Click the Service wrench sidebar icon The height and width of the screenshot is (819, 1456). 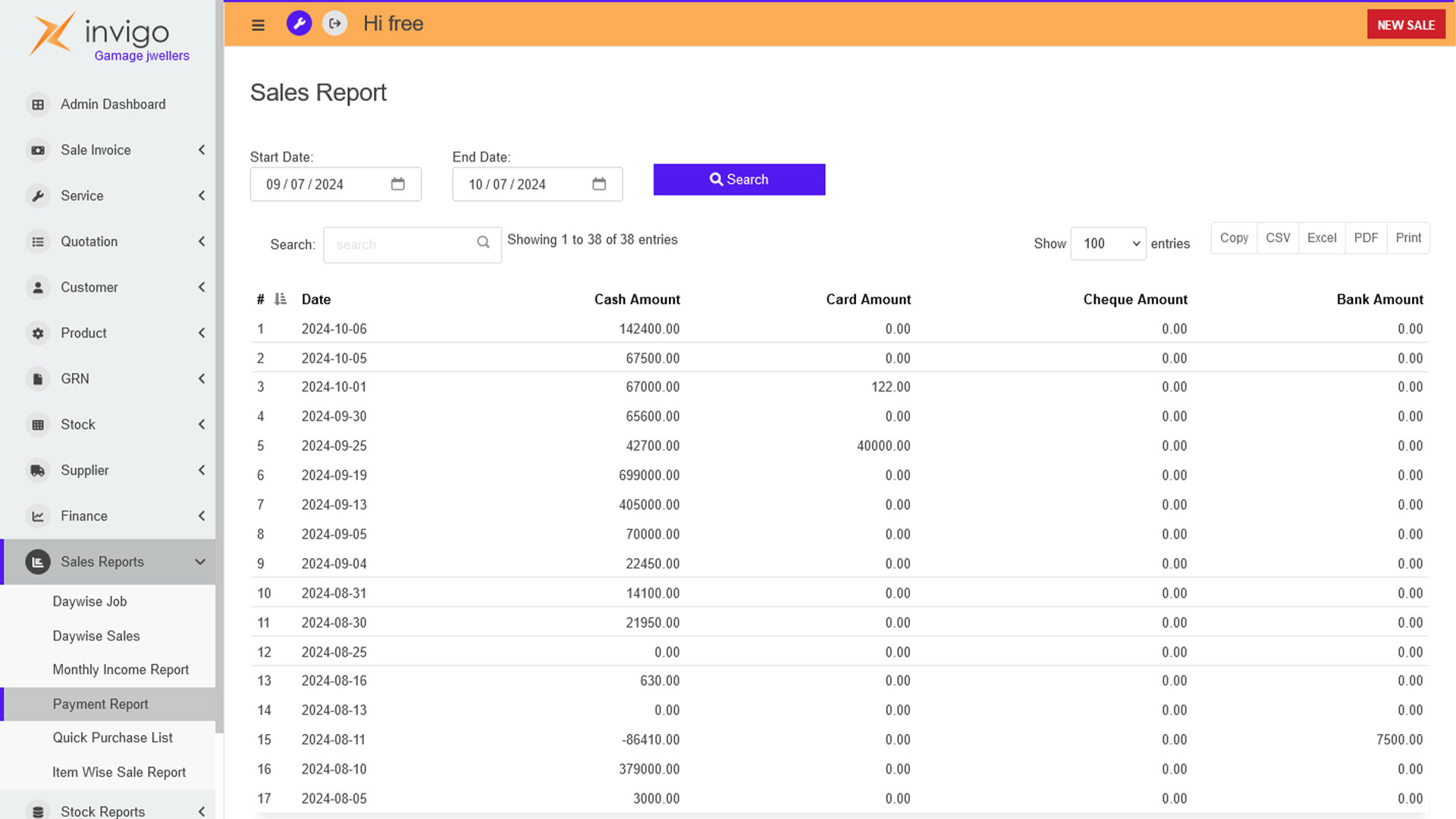[38, 196]
